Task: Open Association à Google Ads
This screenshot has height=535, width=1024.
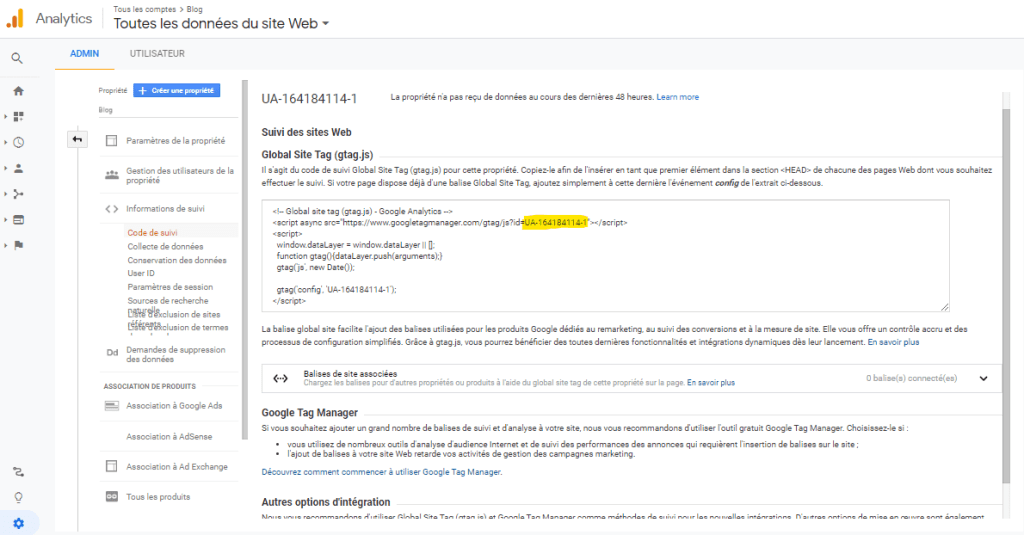Action: pyautogui.click(x=174, y=406)
